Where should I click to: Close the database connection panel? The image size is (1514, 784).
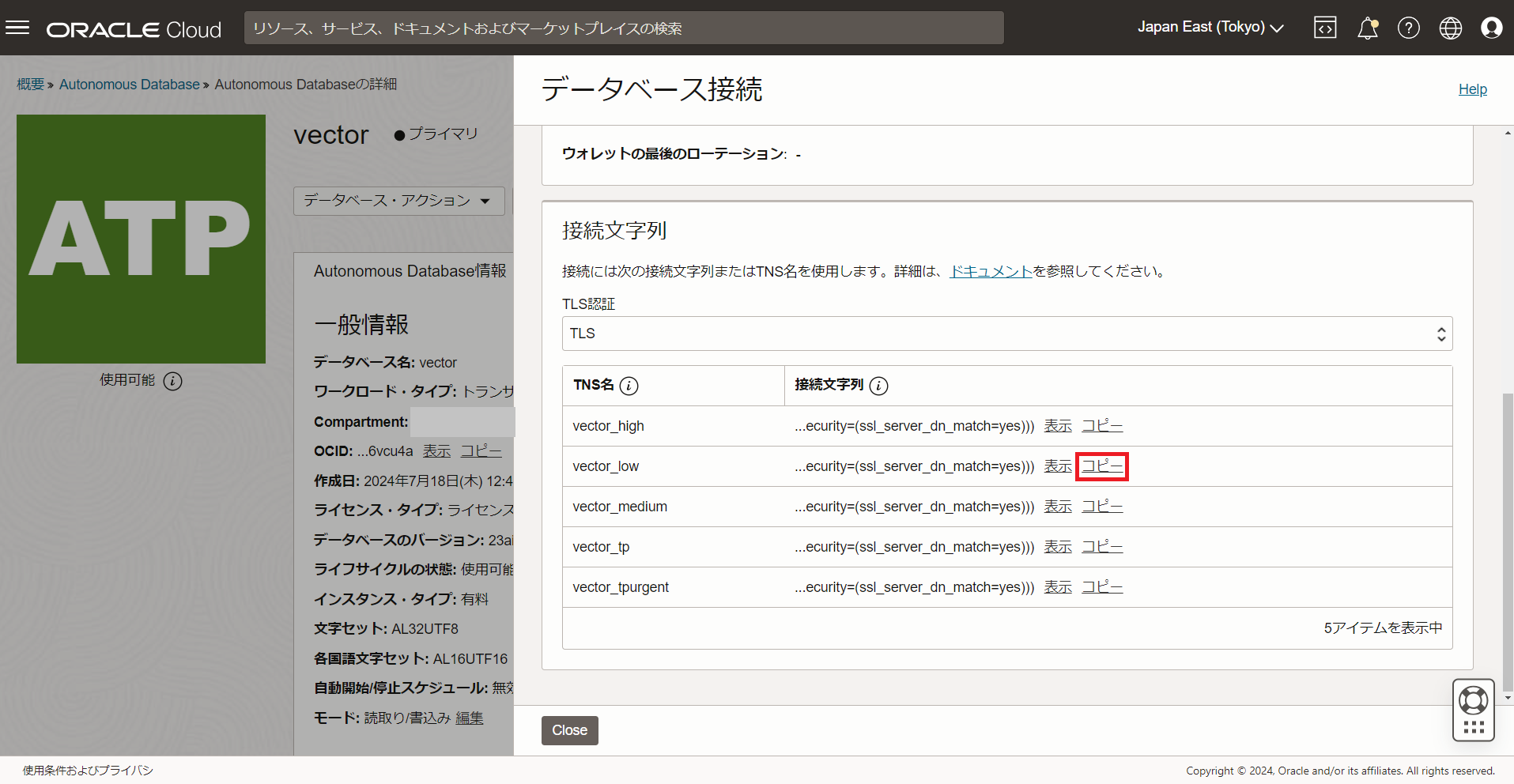point(569,730)
